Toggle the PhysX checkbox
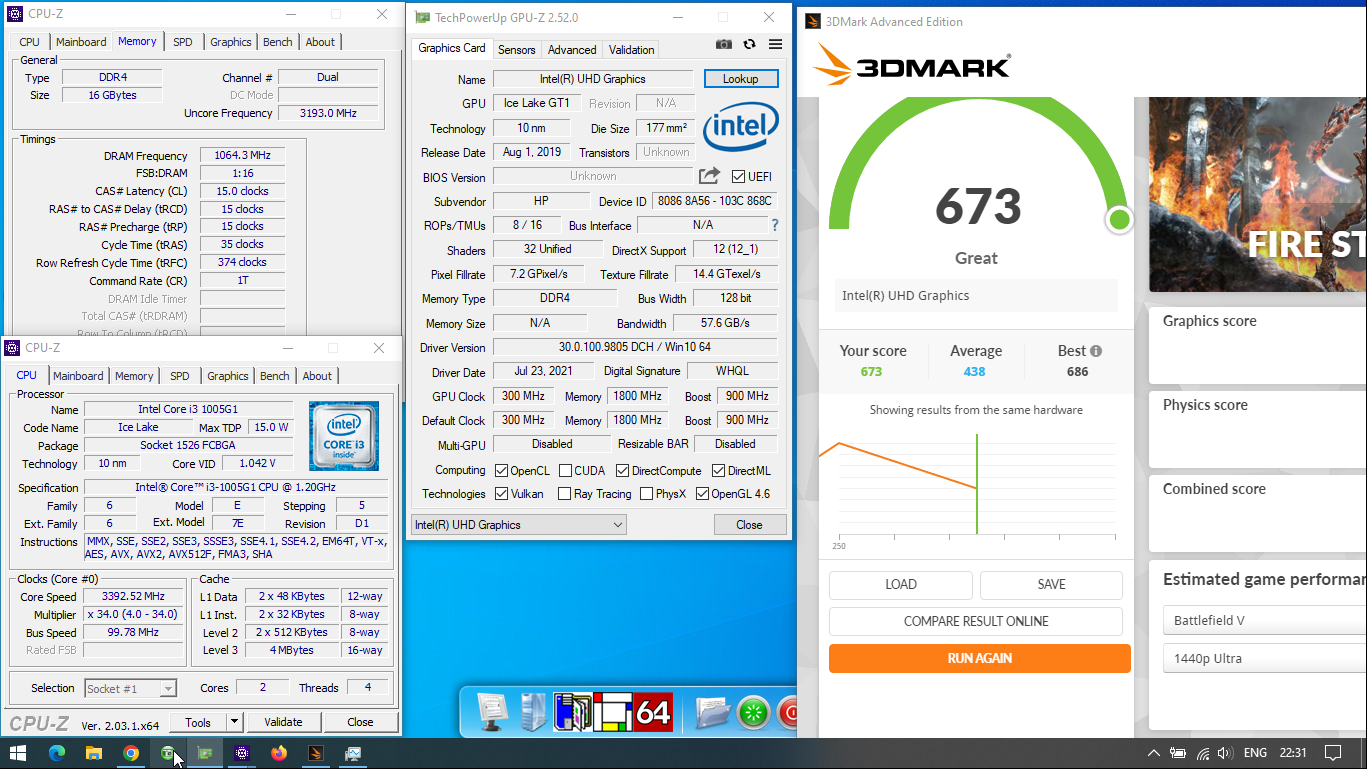The image size is (1367, 769). click(646, 494)
